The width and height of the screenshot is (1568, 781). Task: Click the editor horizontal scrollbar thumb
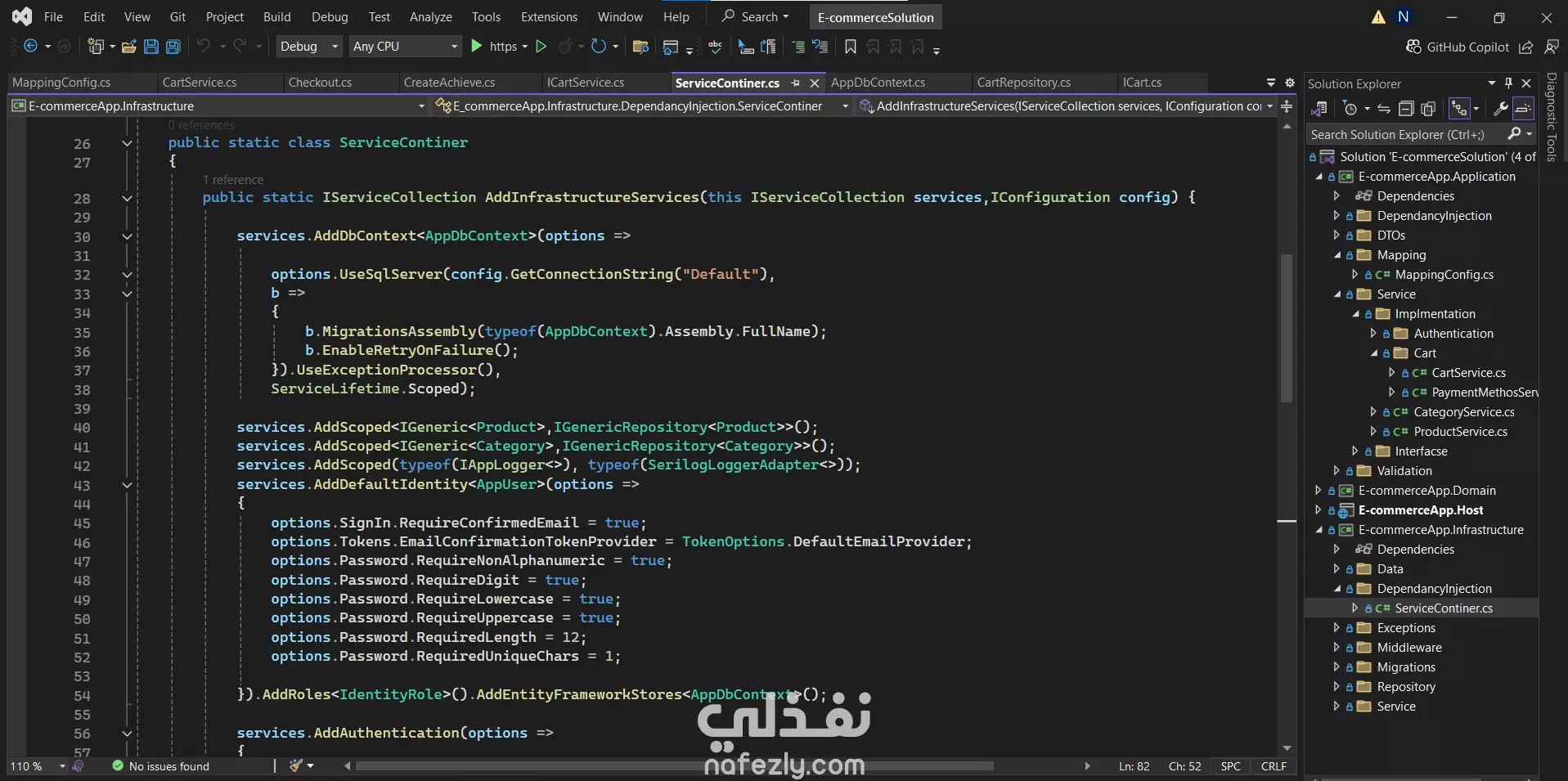coord(675,766)
